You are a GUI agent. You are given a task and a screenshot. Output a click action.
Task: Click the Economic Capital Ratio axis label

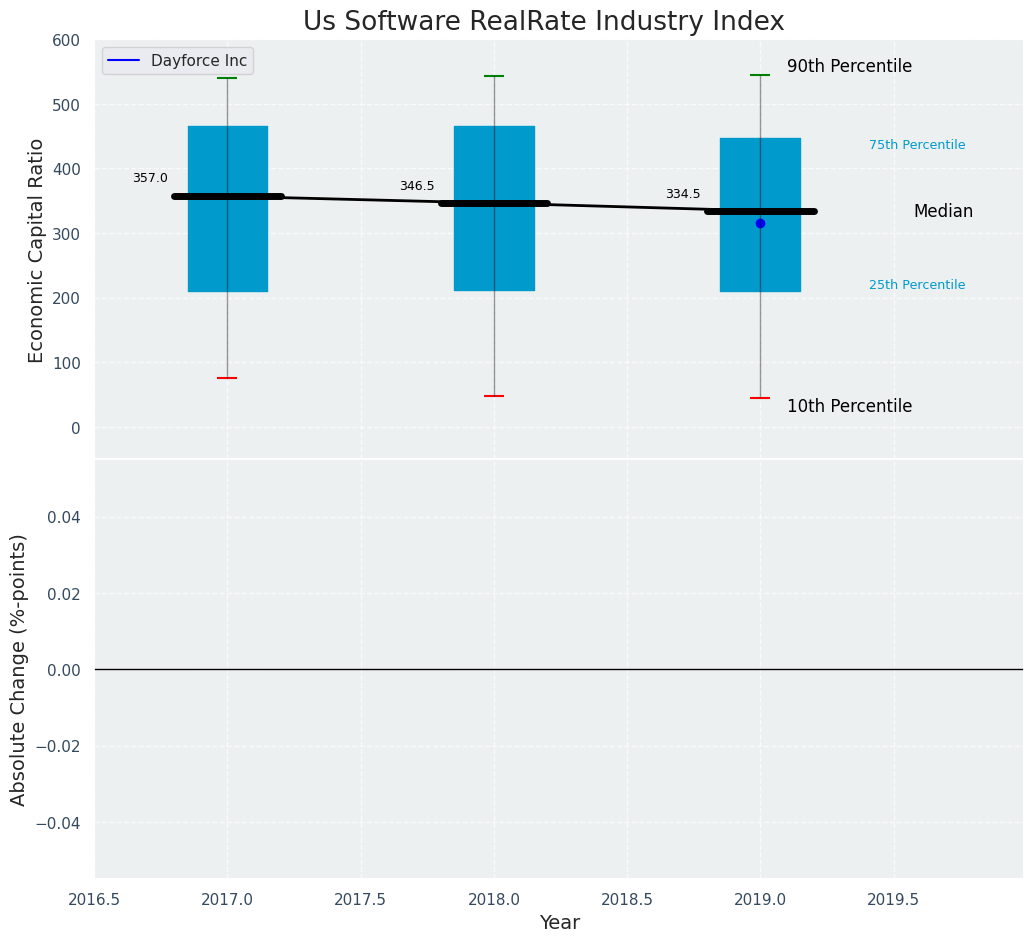click(36, 251)
